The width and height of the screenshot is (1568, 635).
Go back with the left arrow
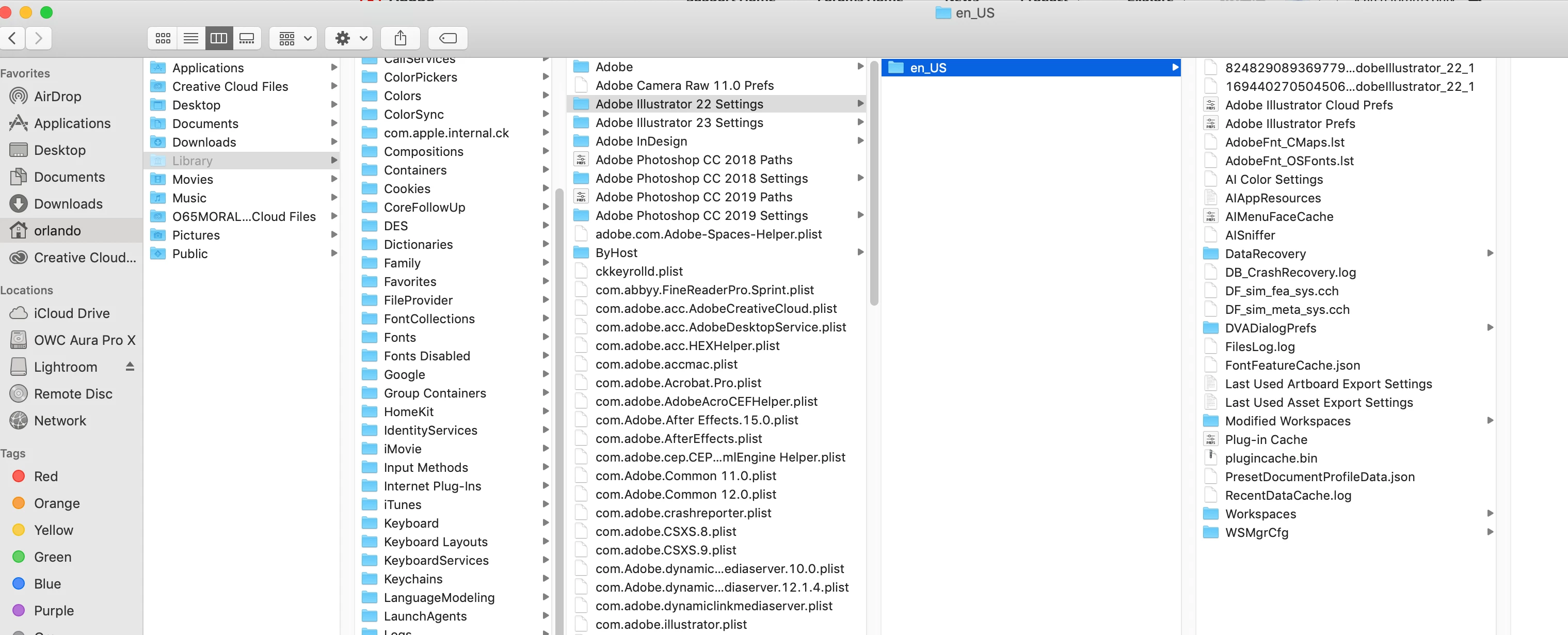pyautogui.click(x=13, y=38)
